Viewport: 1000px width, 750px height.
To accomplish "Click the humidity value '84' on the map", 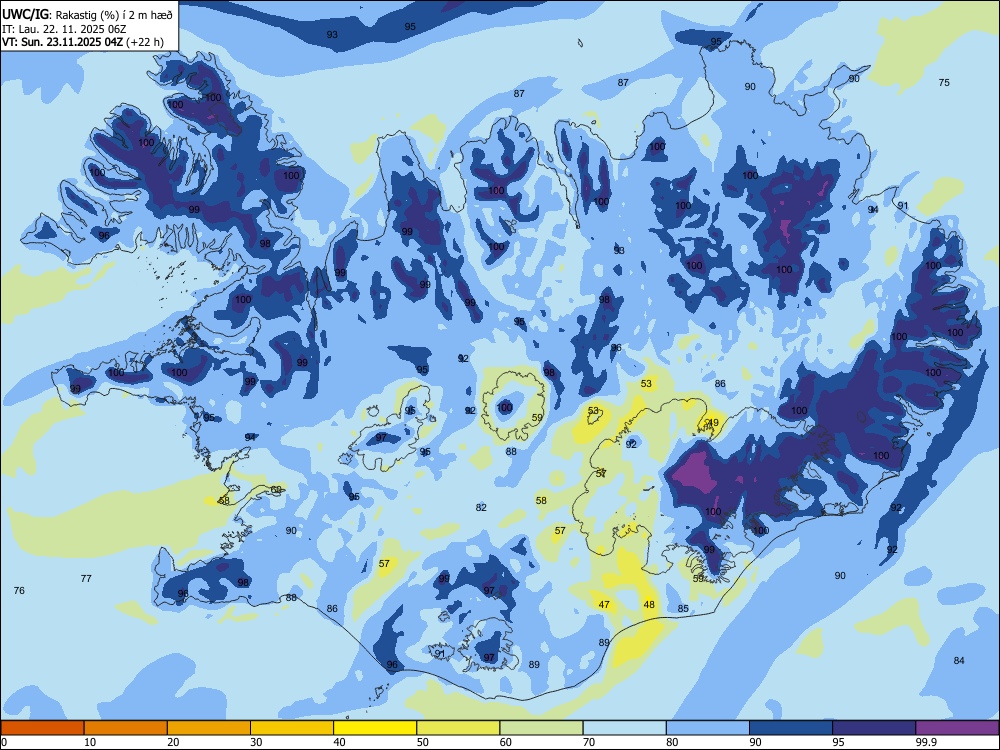I will tap(959, 660).
